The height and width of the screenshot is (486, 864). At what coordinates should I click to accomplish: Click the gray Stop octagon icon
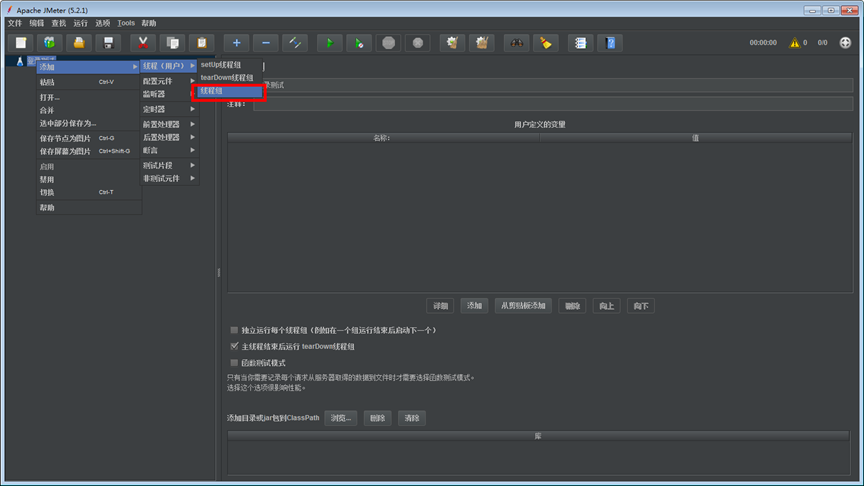pyautogui.click(x=388, y=43)
